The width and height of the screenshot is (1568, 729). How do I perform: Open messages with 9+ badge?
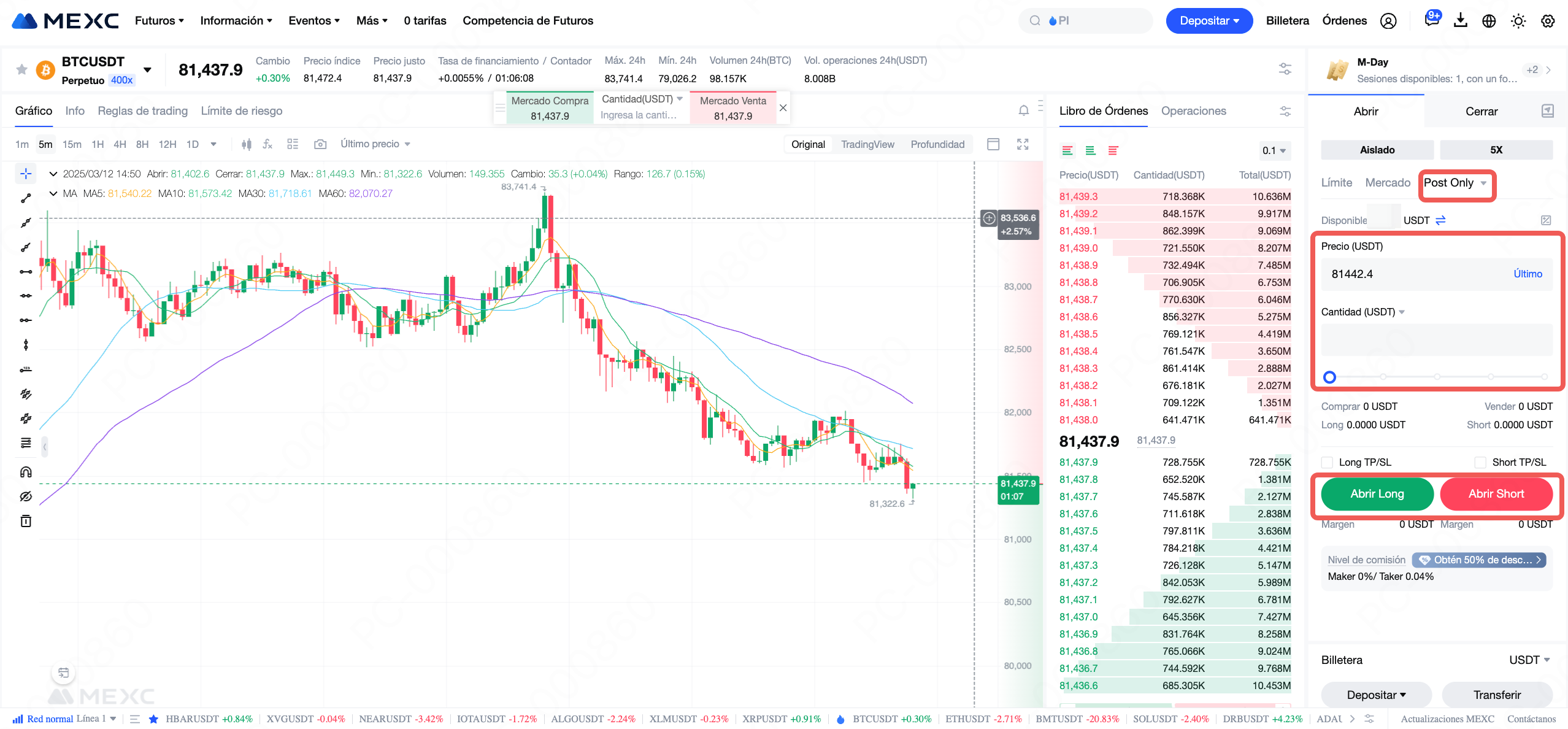(x=1432, y=20)
